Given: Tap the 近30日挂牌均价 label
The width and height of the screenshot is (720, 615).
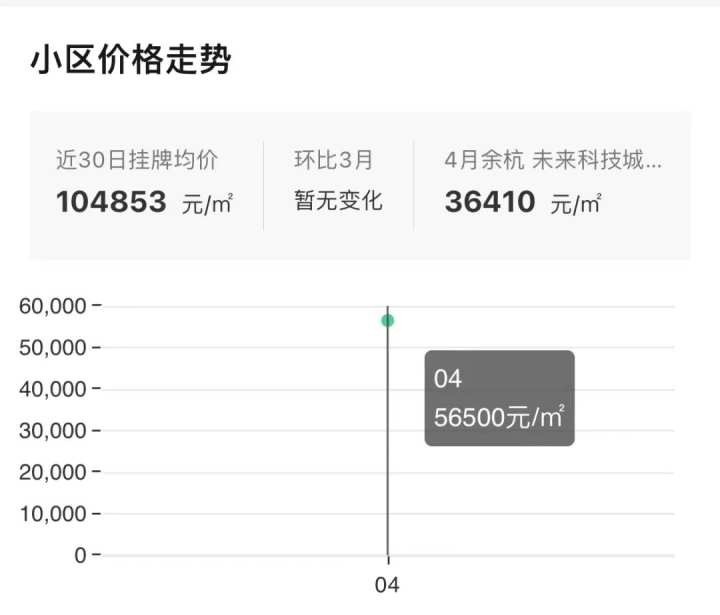Looking at the screenshot, I should (137, 160).
